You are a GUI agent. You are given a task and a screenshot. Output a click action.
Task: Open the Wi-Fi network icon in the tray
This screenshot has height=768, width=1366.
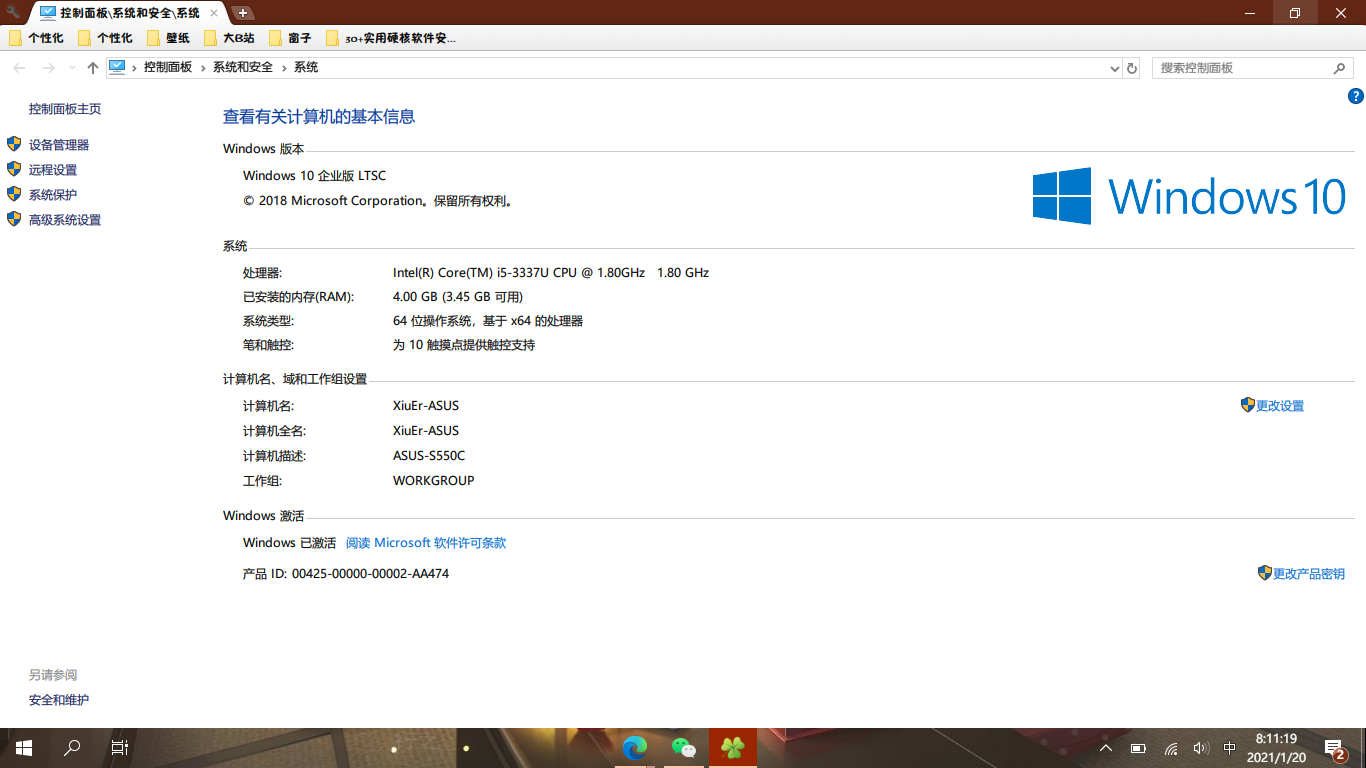1171,748
